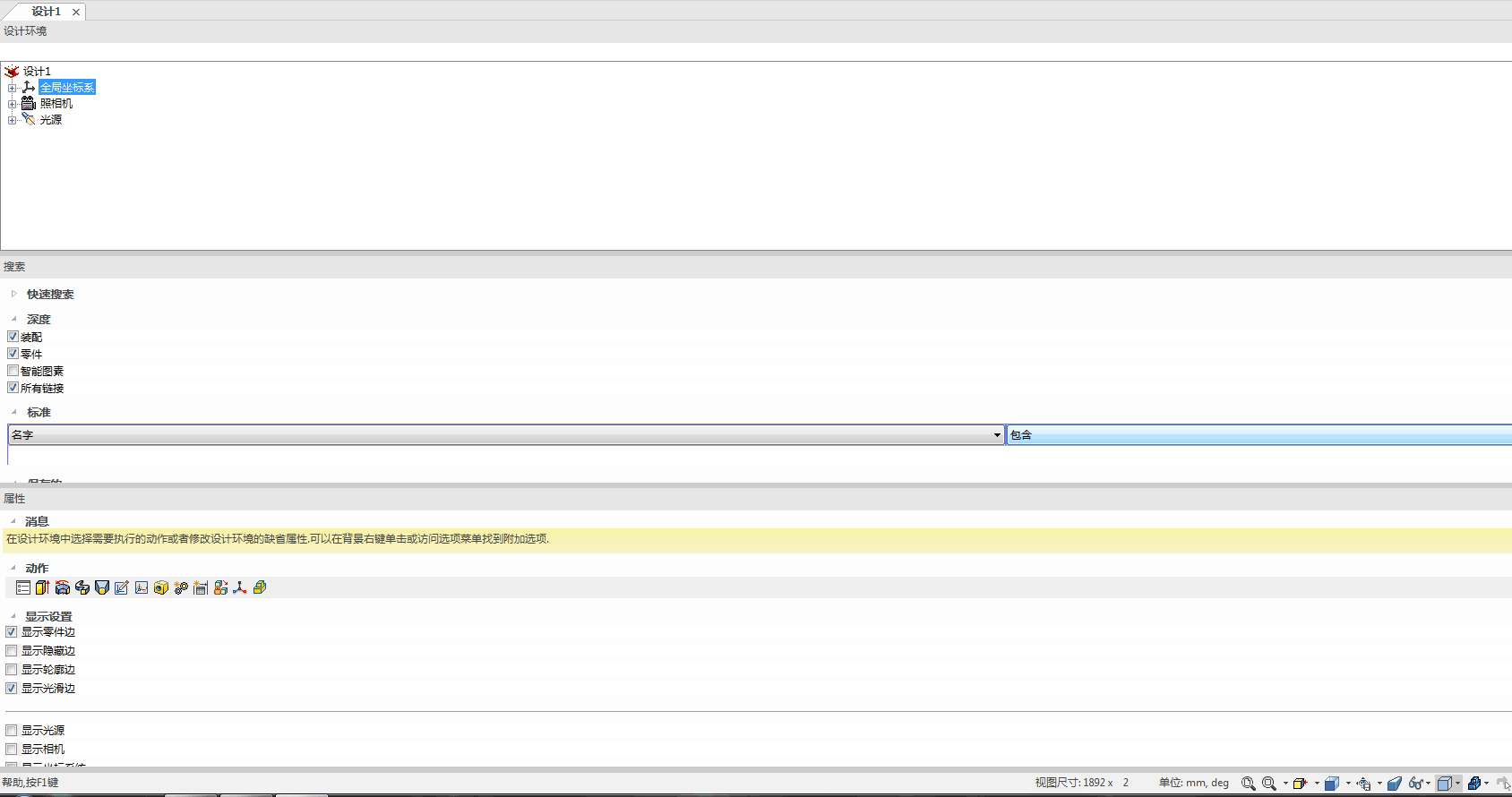Launch the sweep wizard action icon
The width and height of the screenshot is (1512, 797).
pyautogui.click(x=82, y=587)
